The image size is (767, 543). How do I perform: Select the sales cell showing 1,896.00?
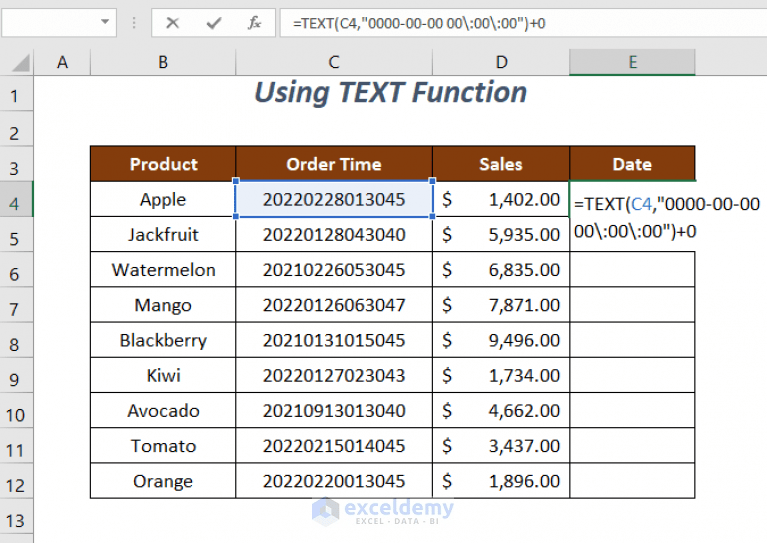click(x=501, y=481)
